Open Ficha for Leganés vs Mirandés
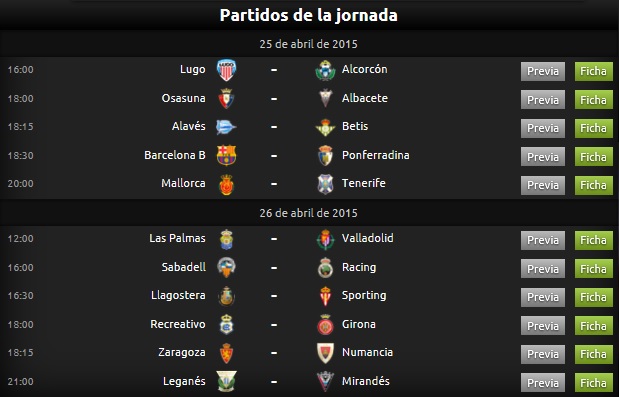 [x=593, y=383]
